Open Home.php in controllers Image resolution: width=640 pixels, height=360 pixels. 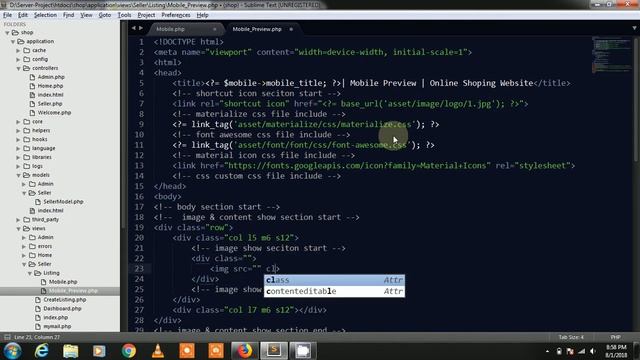coord(50,86)
